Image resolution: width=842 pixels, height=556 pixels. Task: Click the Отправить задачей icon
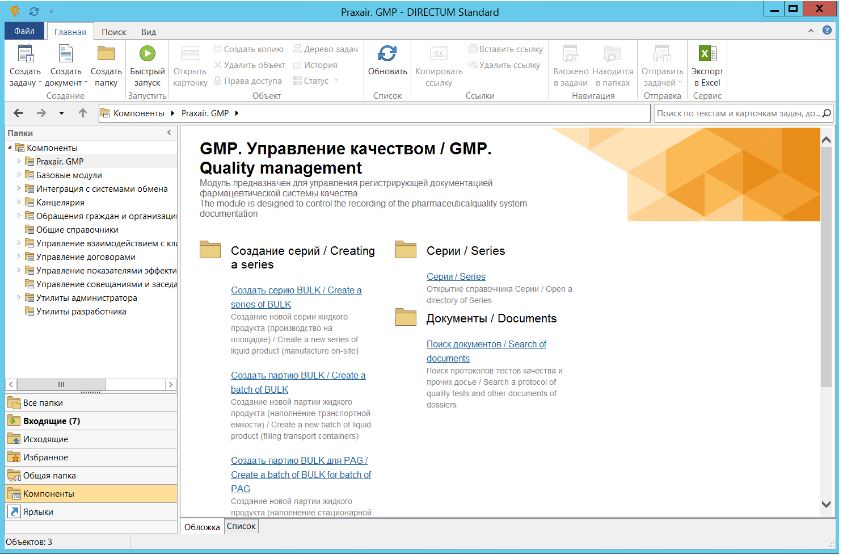pyautogui.click(x=662, y=54)
